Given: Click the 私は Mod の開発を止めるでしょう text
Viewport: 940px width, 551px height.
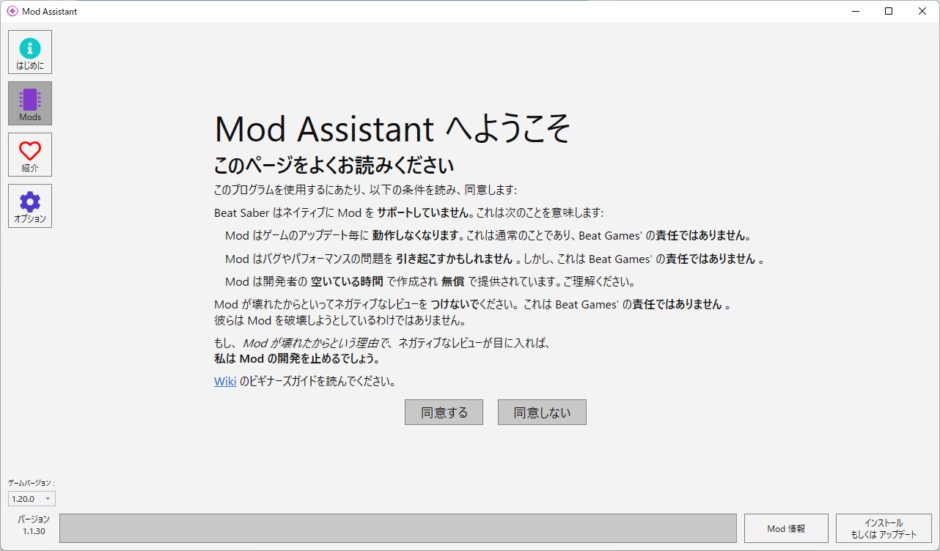Looking at the screenshot, I should [x=297, y=359].
